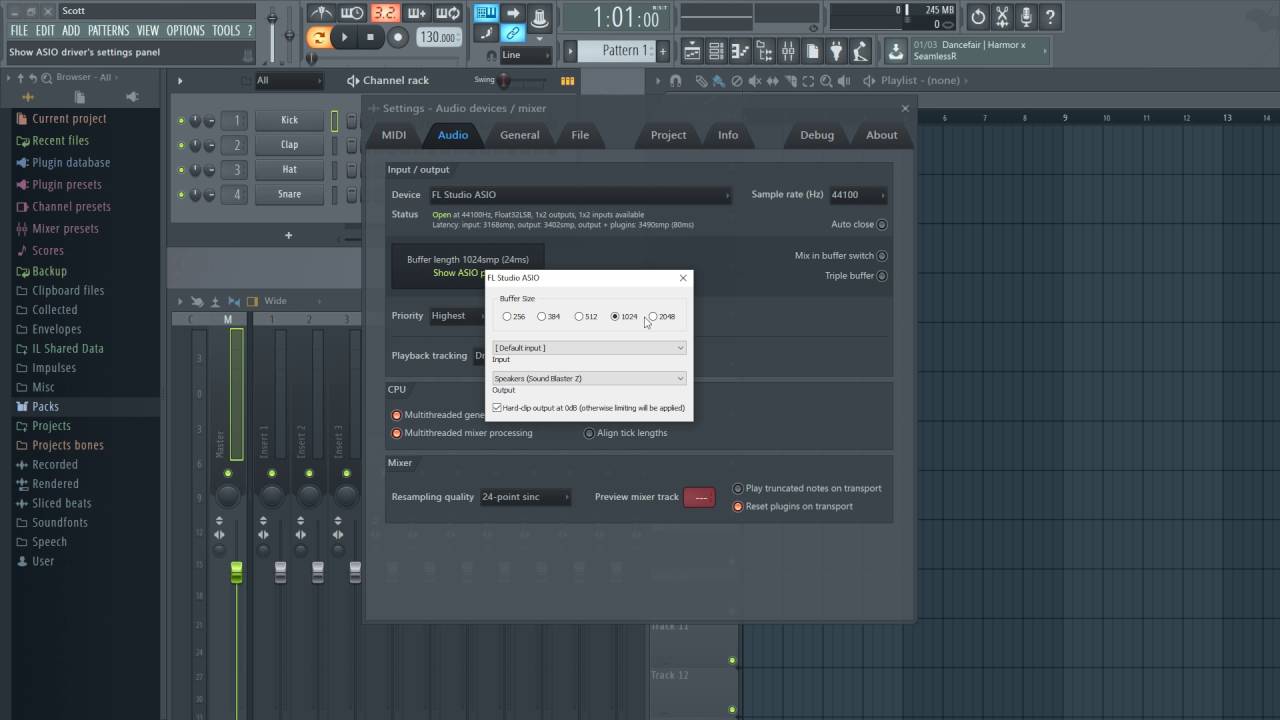Viewport: 1280px width, 720px height.
Task: Toggle typing keyboard to piano icon
Action: coord(486,13)
